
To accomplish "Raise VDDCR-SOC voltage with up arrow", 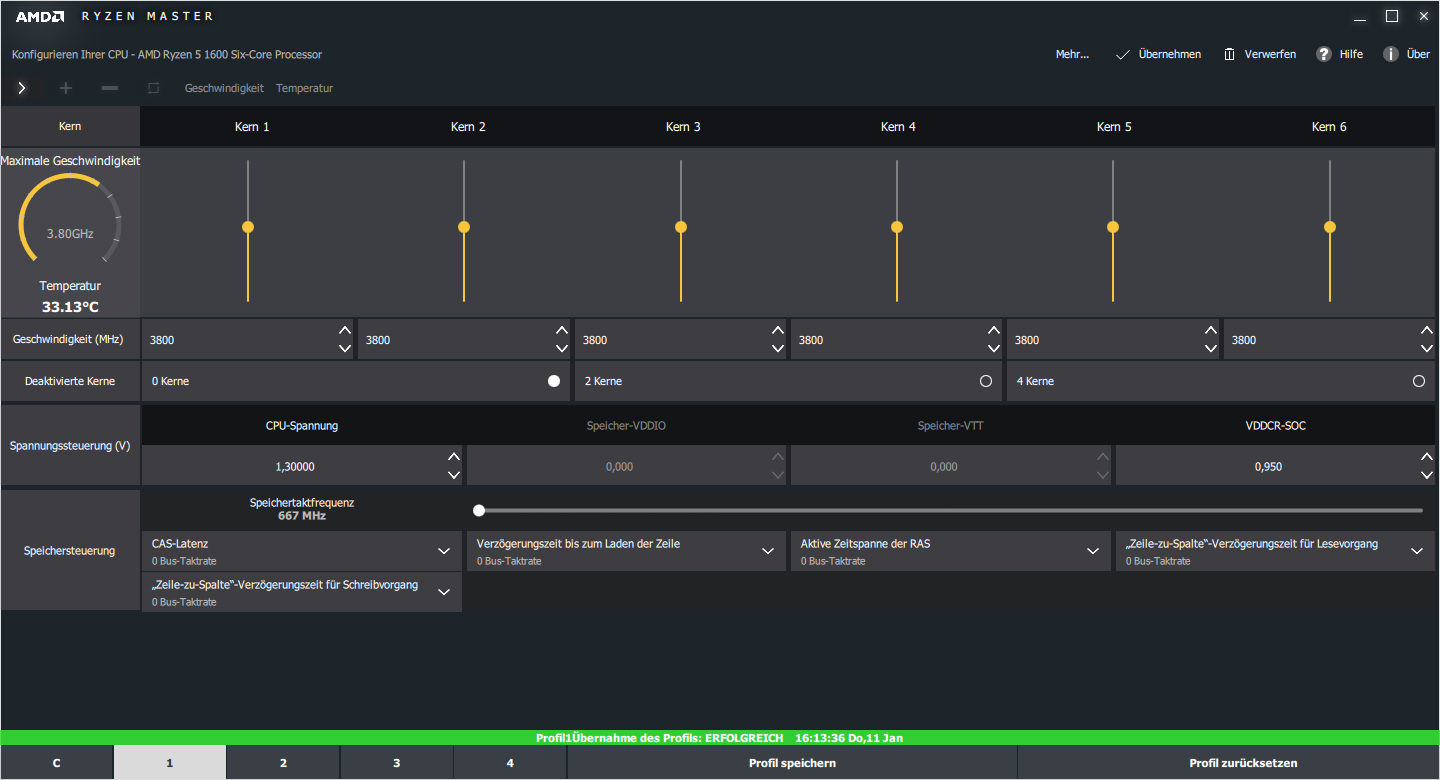I will tap(1427, 457).
